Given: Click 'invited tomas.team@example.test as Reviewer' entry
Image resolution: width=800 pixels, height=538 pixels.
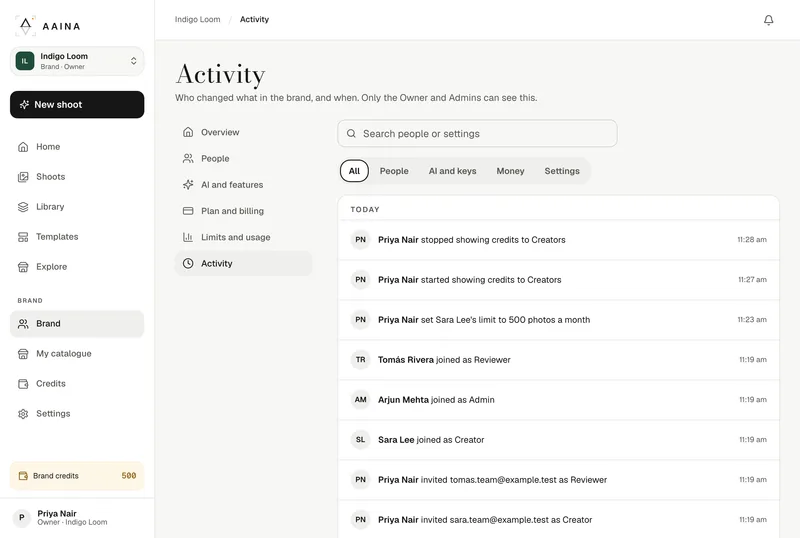Looking at the screenshot, I should (558, 480).
